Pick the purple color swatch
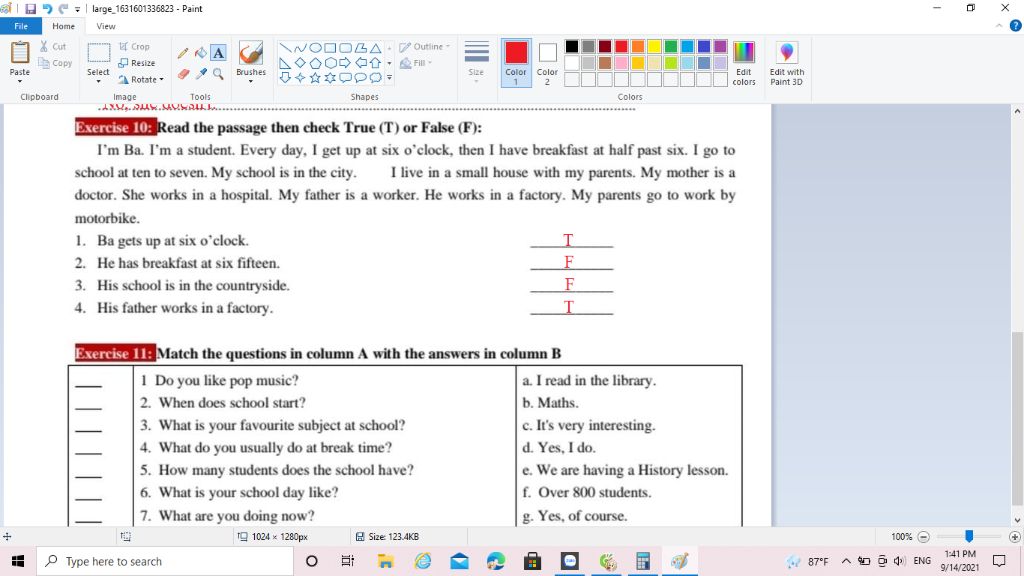The image size is (1024, 576). point(720,46)
